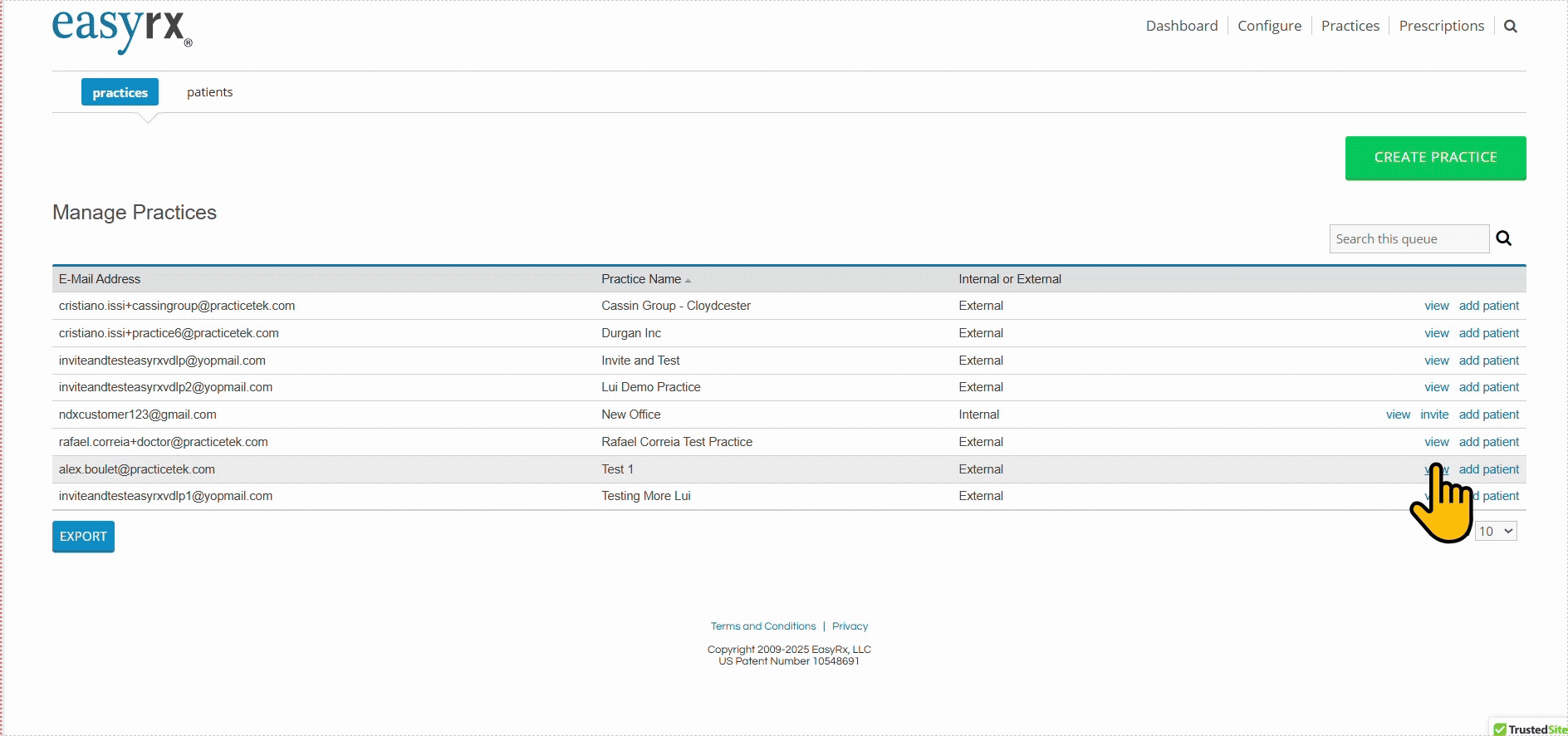
Task: Add patient to Durgan Inc practice
Action: pos(1488,333)
